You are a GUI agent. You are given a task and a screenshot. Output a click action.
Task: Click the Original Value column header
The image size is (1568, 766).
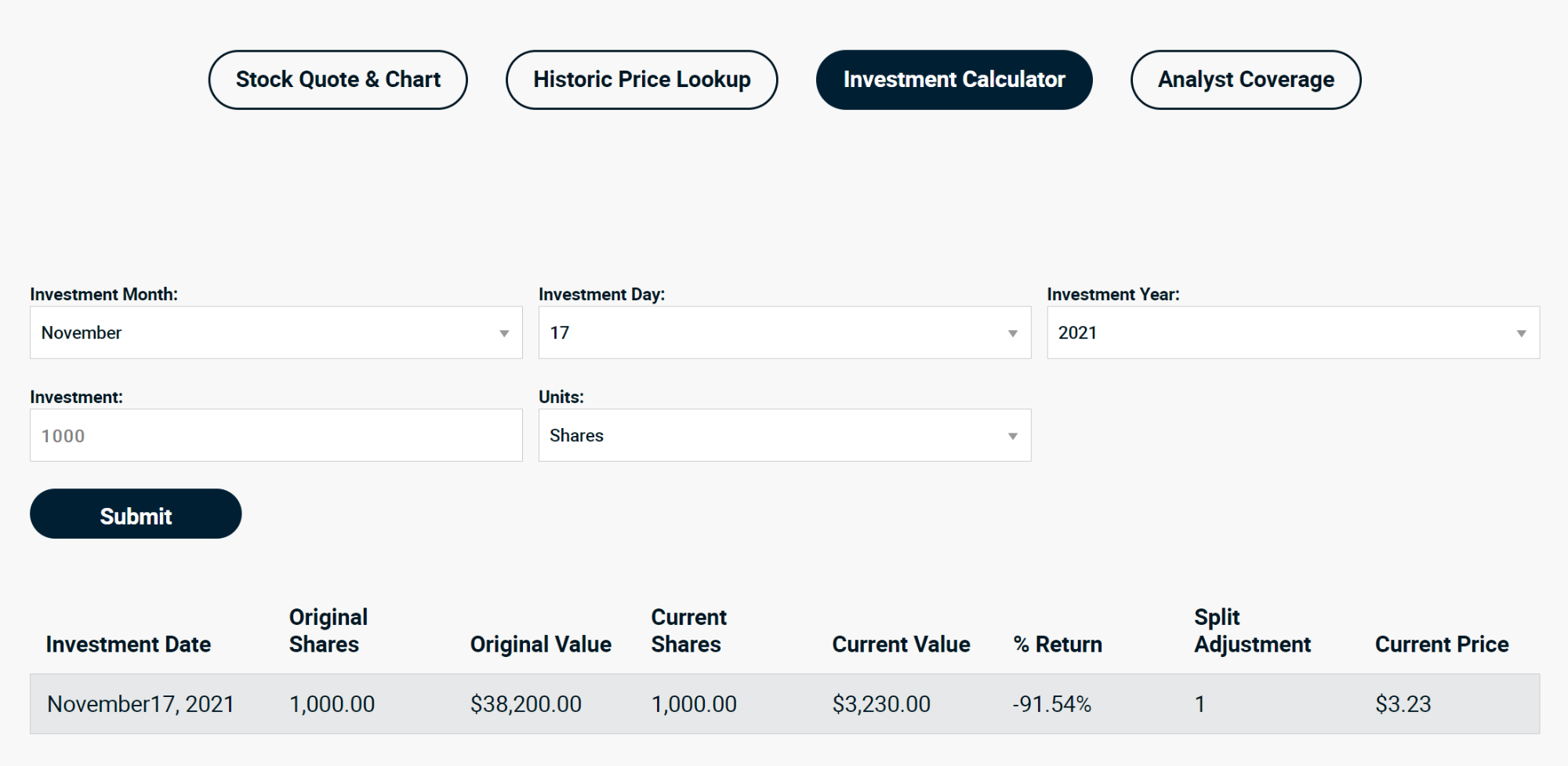[540, 644]
